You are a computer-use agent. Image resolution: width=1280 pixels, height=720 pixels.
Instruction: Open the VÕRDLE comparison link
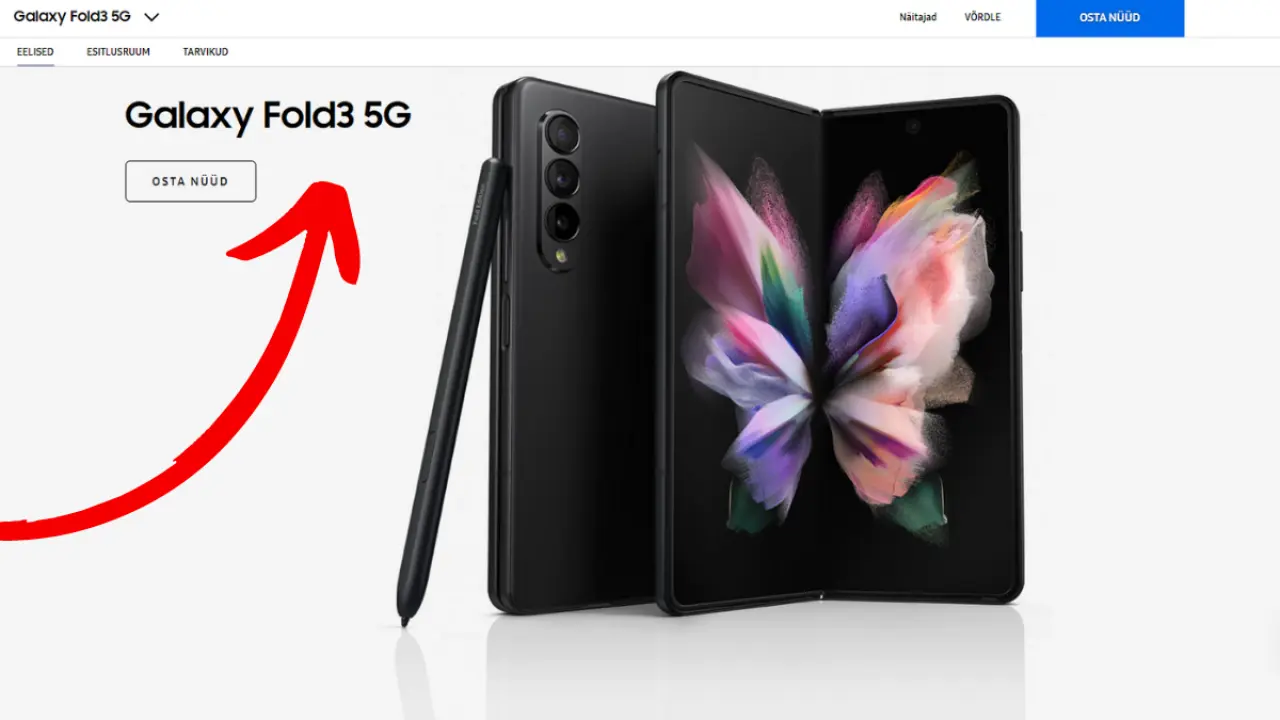pyautogui.click(x=982, y=17)
